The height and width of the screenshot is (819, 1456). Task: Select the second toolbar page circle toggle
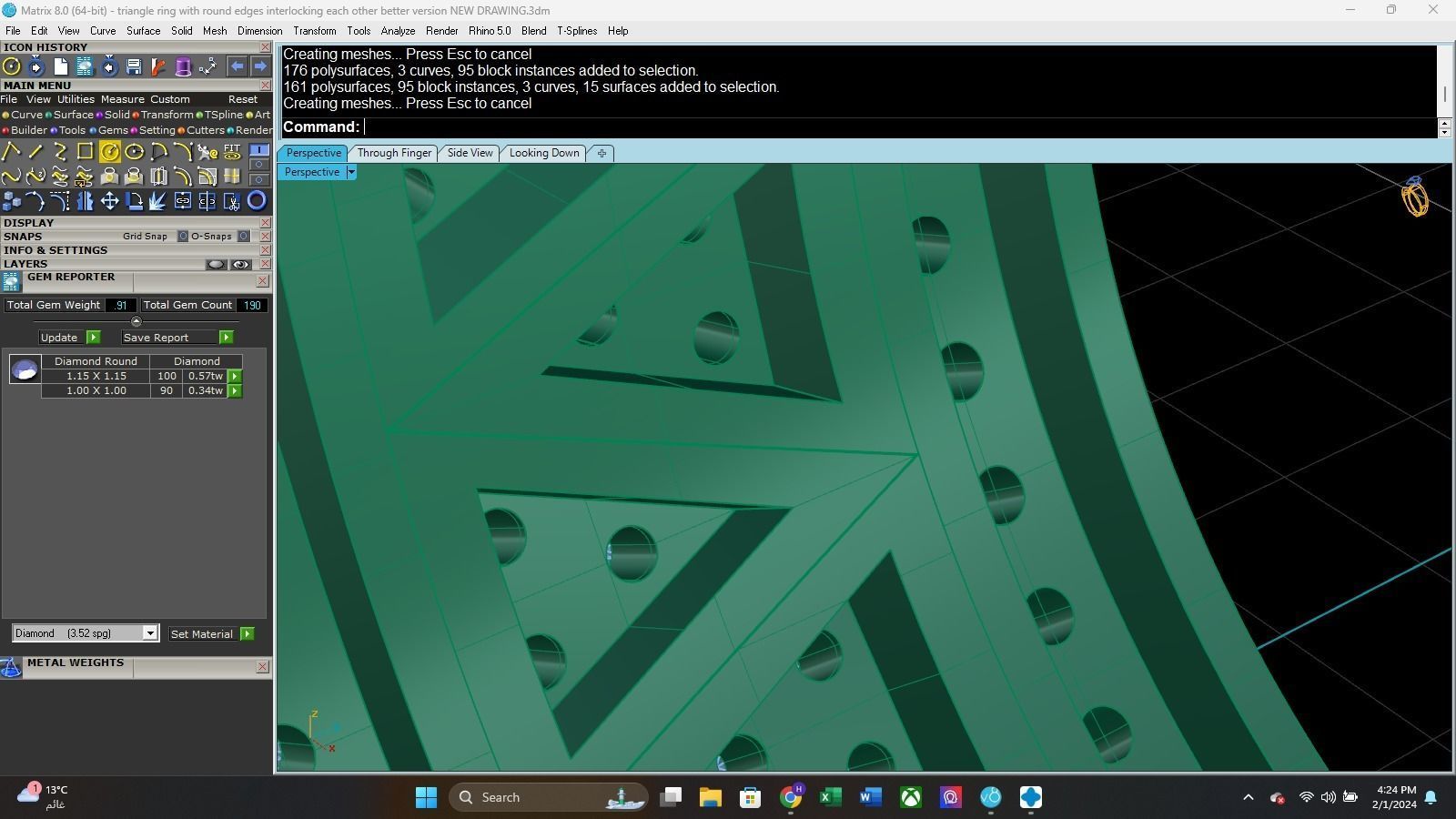click(x=259, y=165)
